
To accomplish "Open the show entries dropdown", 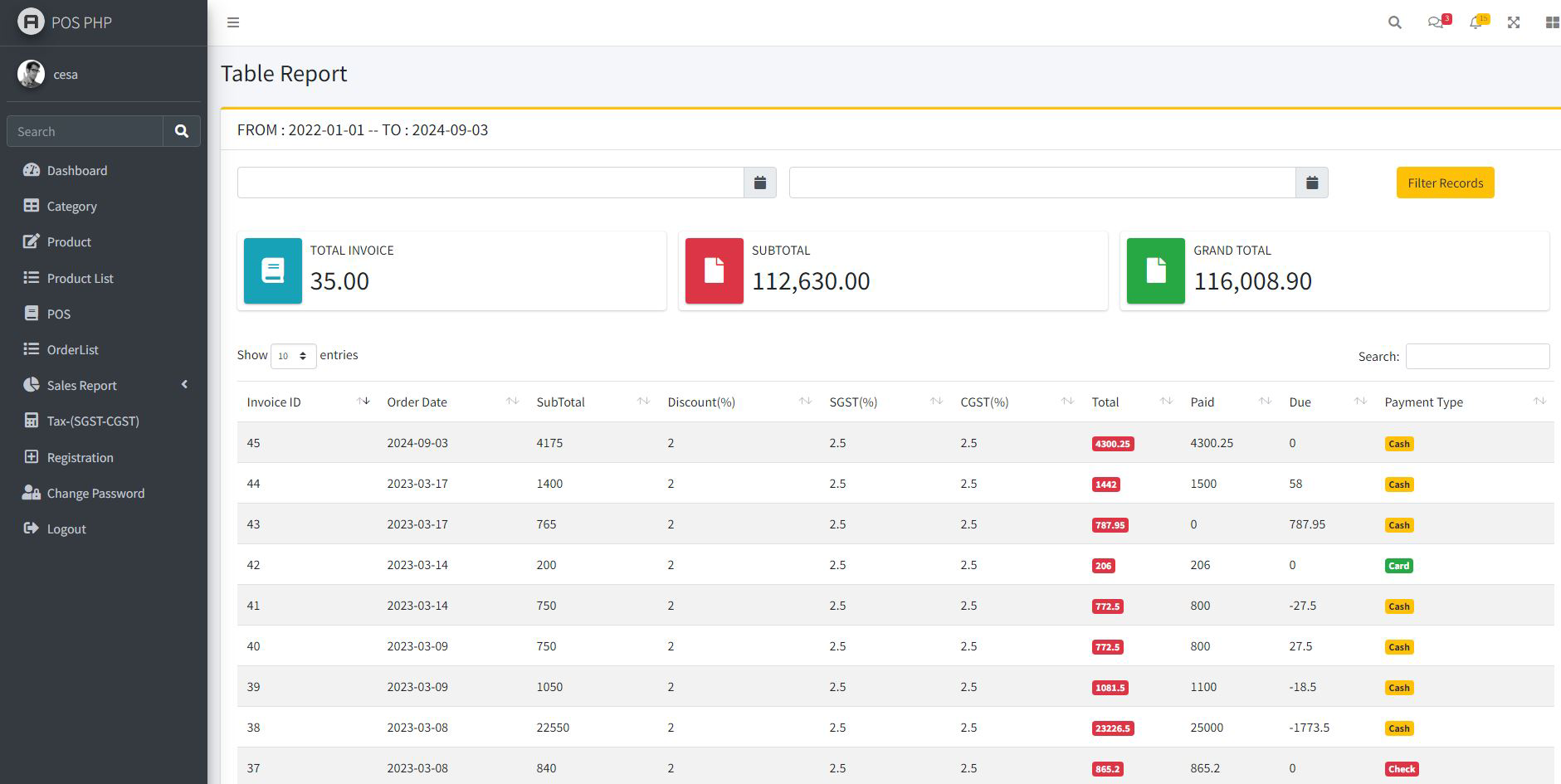I will tap(293, 356).
